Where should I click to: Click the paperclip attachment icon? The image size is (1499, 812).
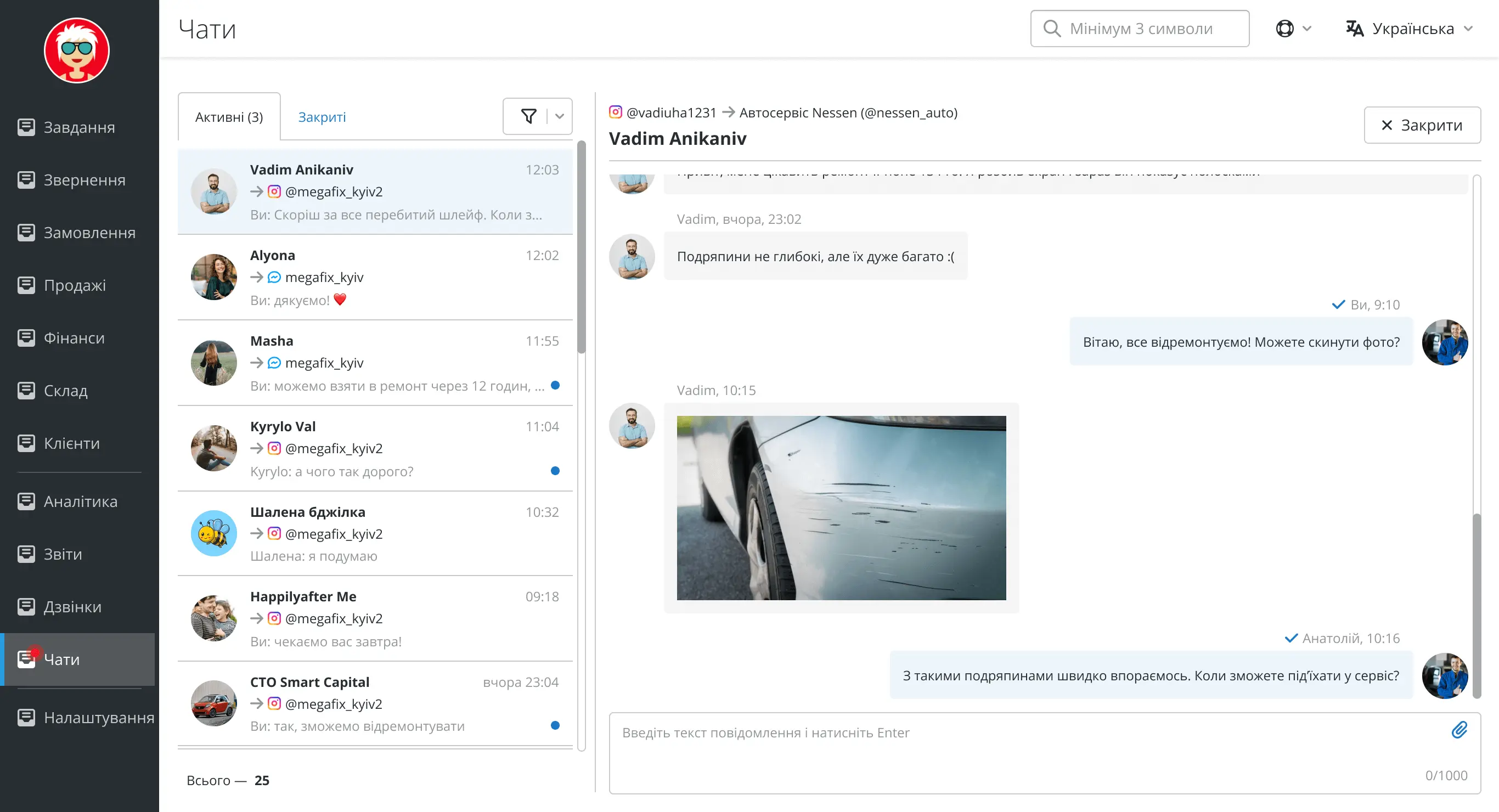[x=1459, y=730]
